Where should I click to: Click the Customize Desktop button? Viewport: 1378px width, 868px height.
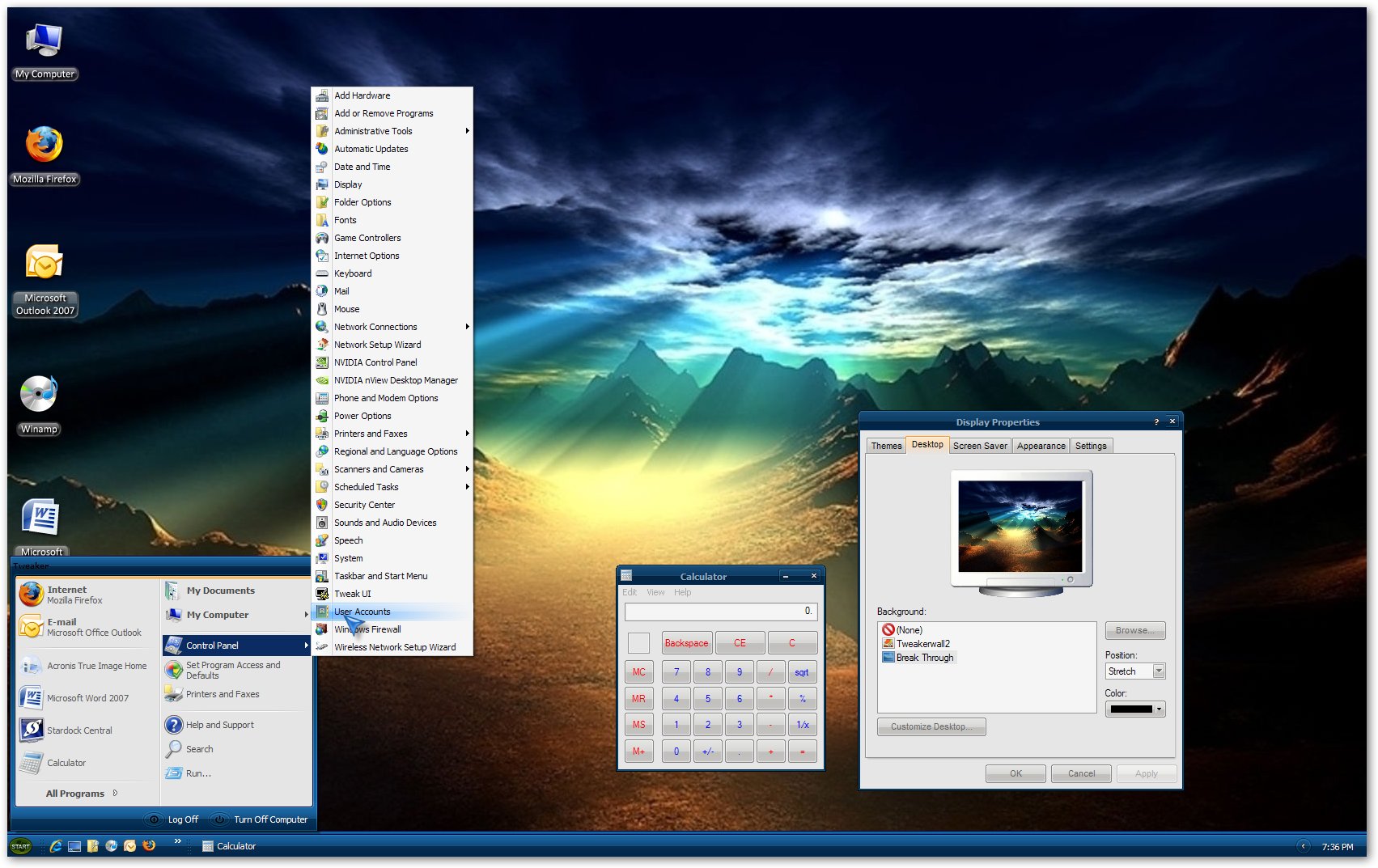click(x=931, y=726)
